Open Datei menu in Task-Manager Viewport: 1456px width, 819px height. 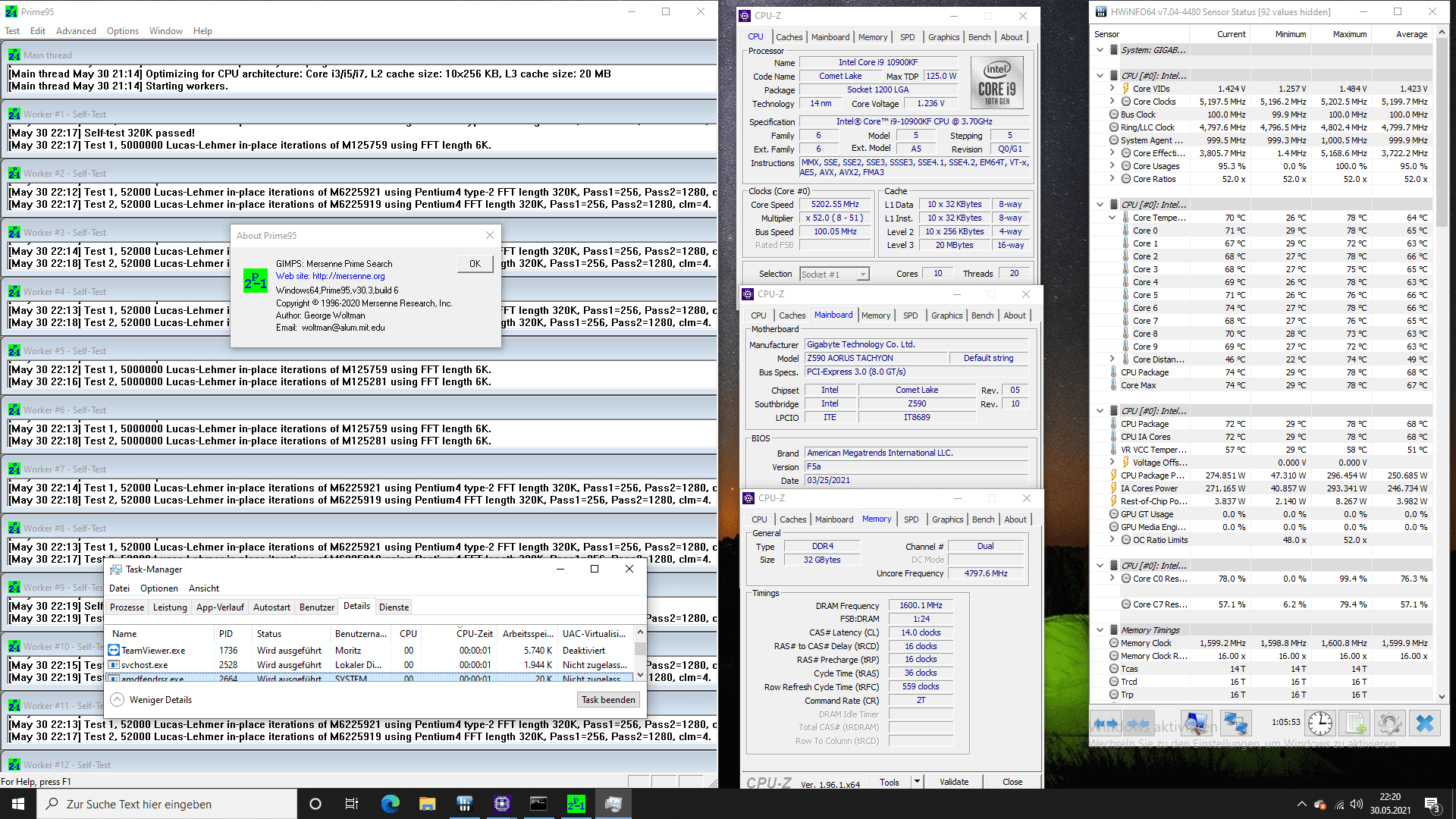click(x=119, y=588)
